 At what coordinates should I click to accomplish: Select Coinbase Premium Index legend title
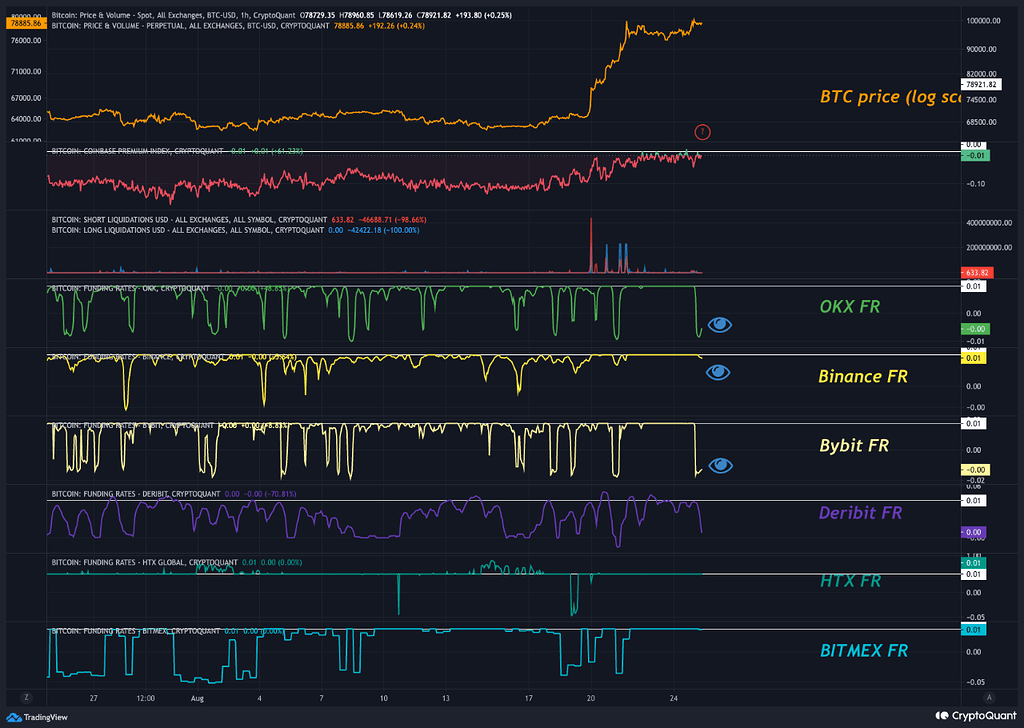(137, 151)
